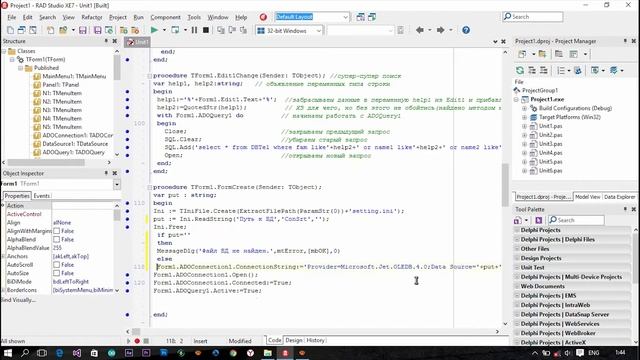Click the editor horizontal scrollbar thumb
Viewport: 640px width, 360px height.
pos(136,331)
